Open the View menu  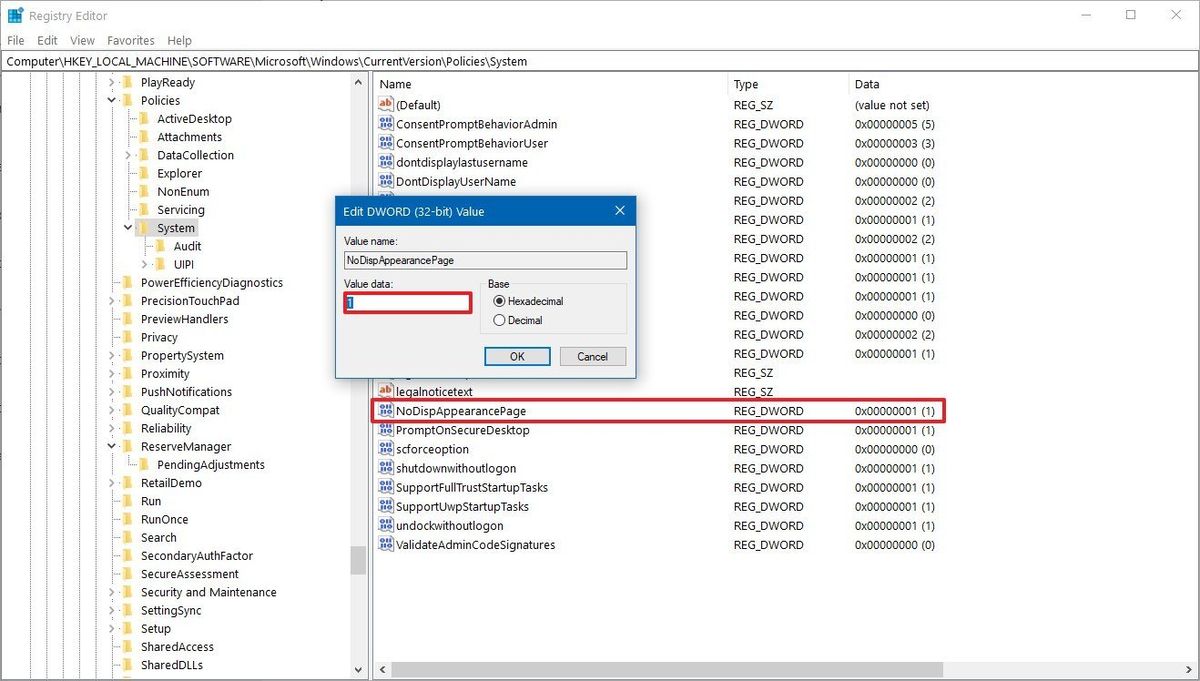pyautogui.click(x=81, y=40)
